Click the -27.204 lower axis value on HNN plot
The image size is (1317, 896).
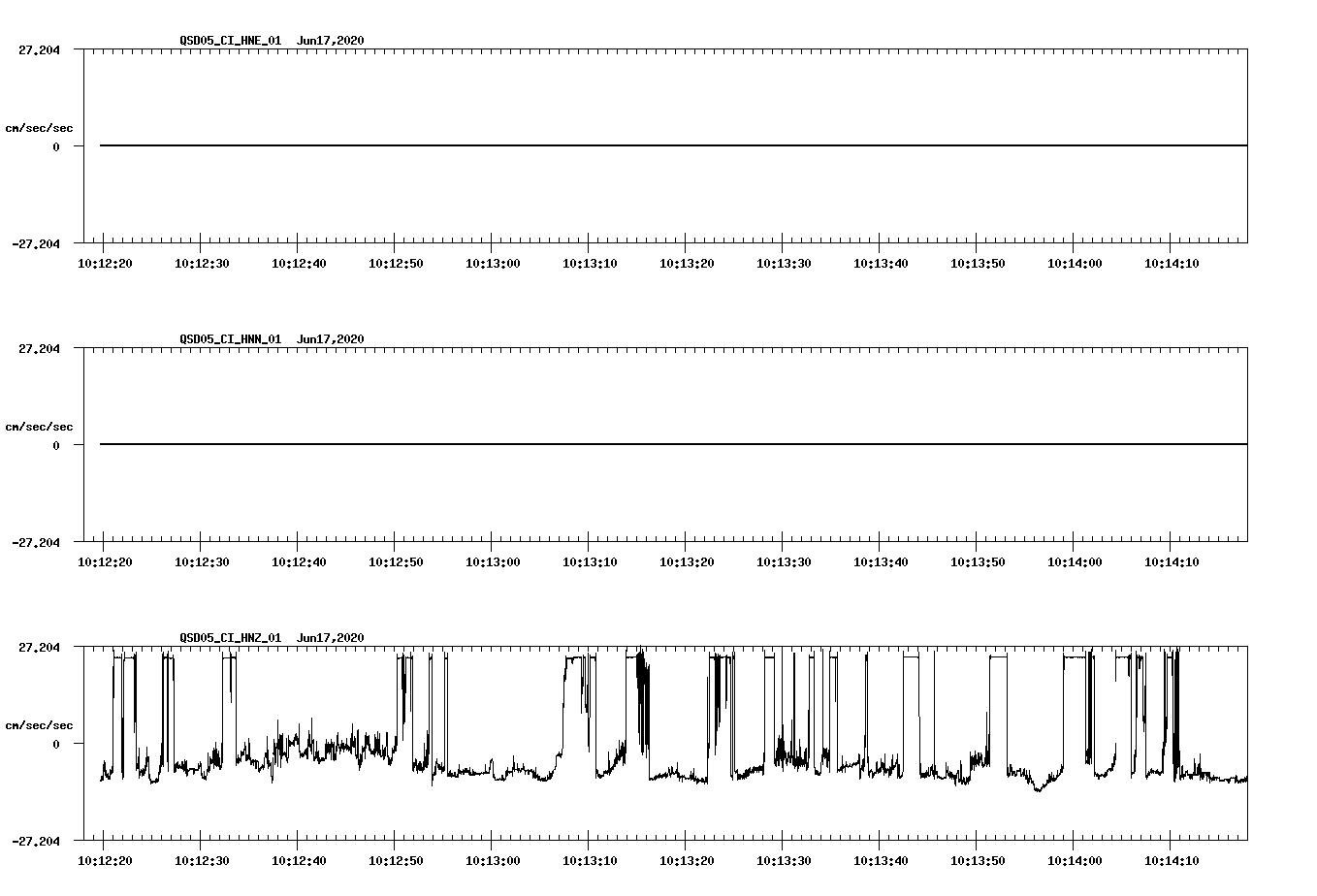pyautogui.click(x=36, y=543)
